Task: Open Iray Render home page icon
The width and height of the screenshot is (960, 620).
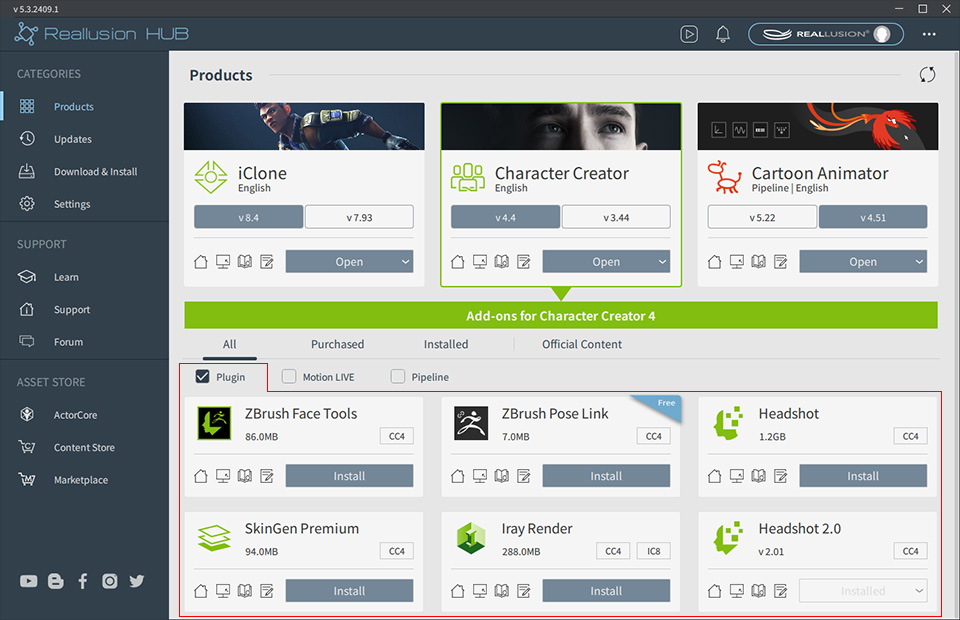Action: click(x=457, y=591)
